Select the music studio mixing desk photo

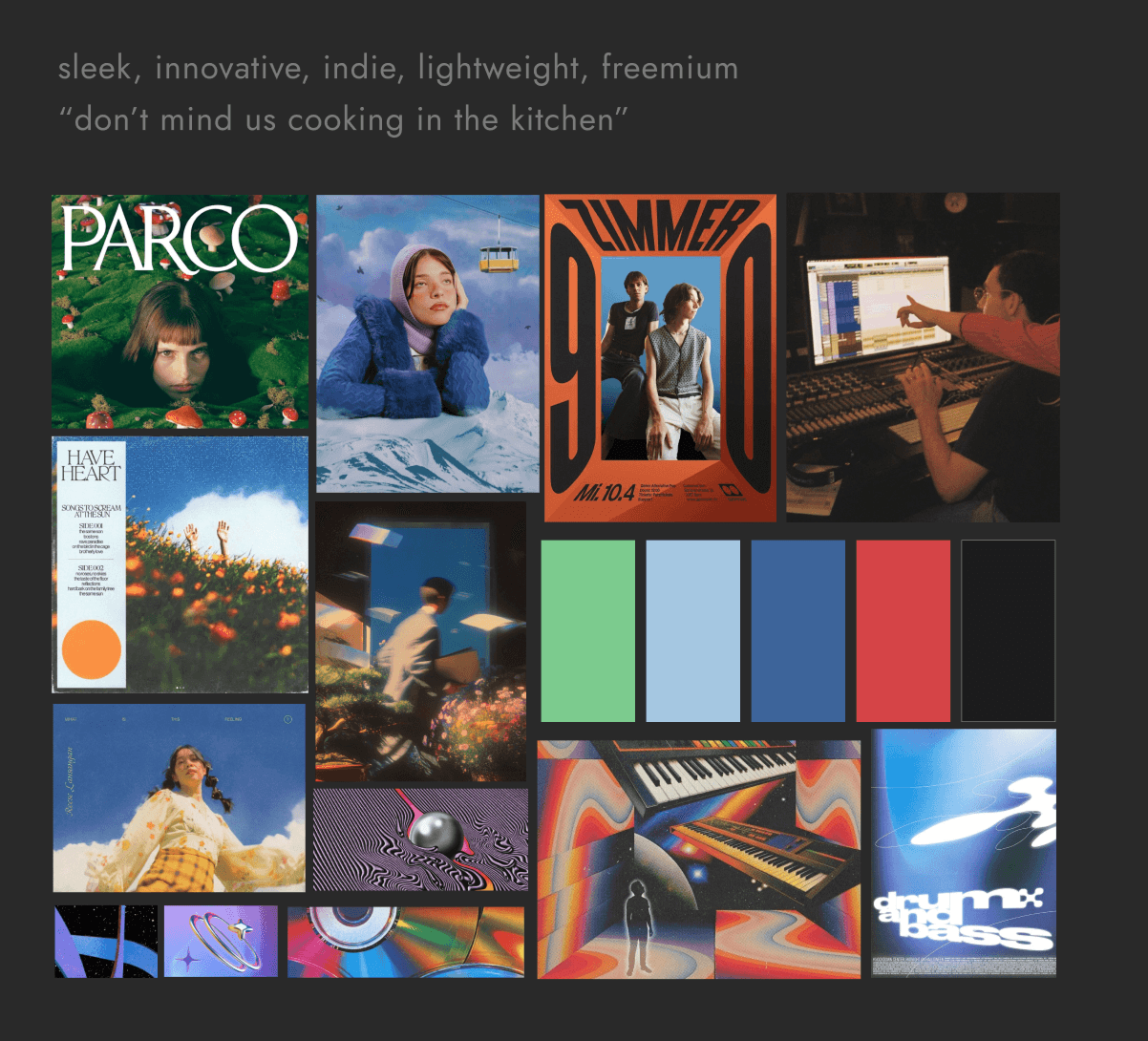click(923, 357)
